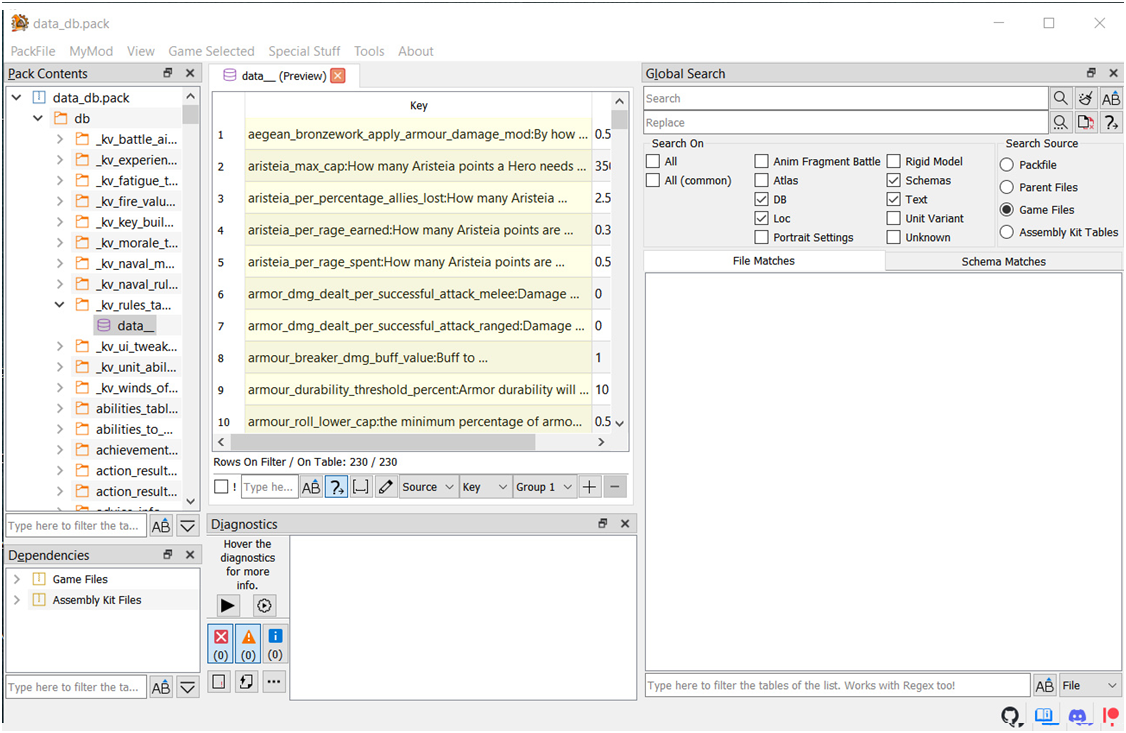Click the Global Search input field
The height and width of the screenshot is (733, 1126).
[846, 98]
